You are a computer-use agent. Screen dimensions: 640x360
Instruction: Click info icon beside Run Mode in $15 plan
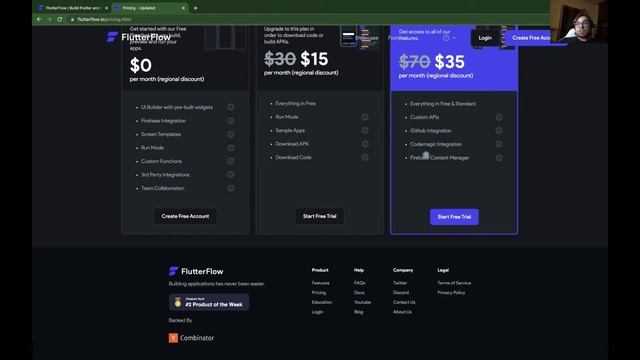[x=365, y=117]
